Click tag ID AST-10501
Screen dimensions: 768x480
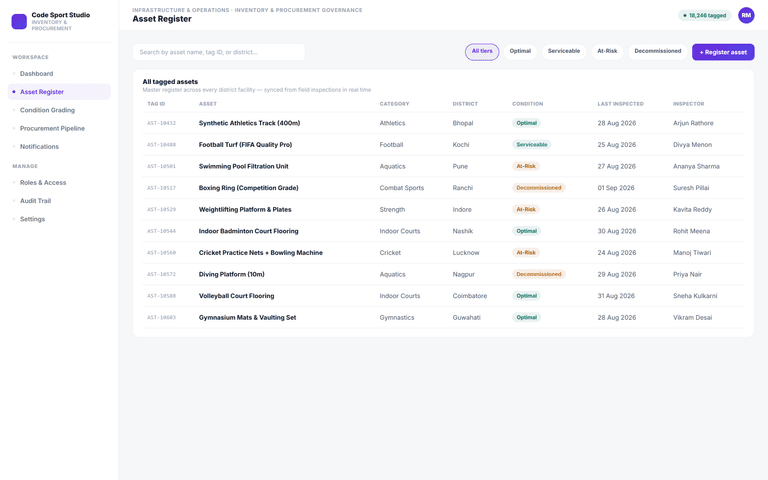(162, 166)
